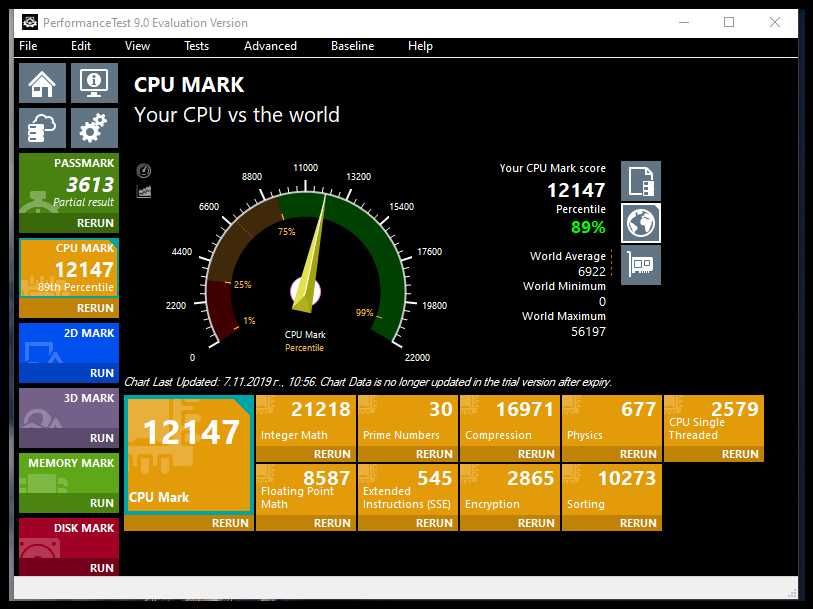Rerun the Integer Math test

(306, 454)
